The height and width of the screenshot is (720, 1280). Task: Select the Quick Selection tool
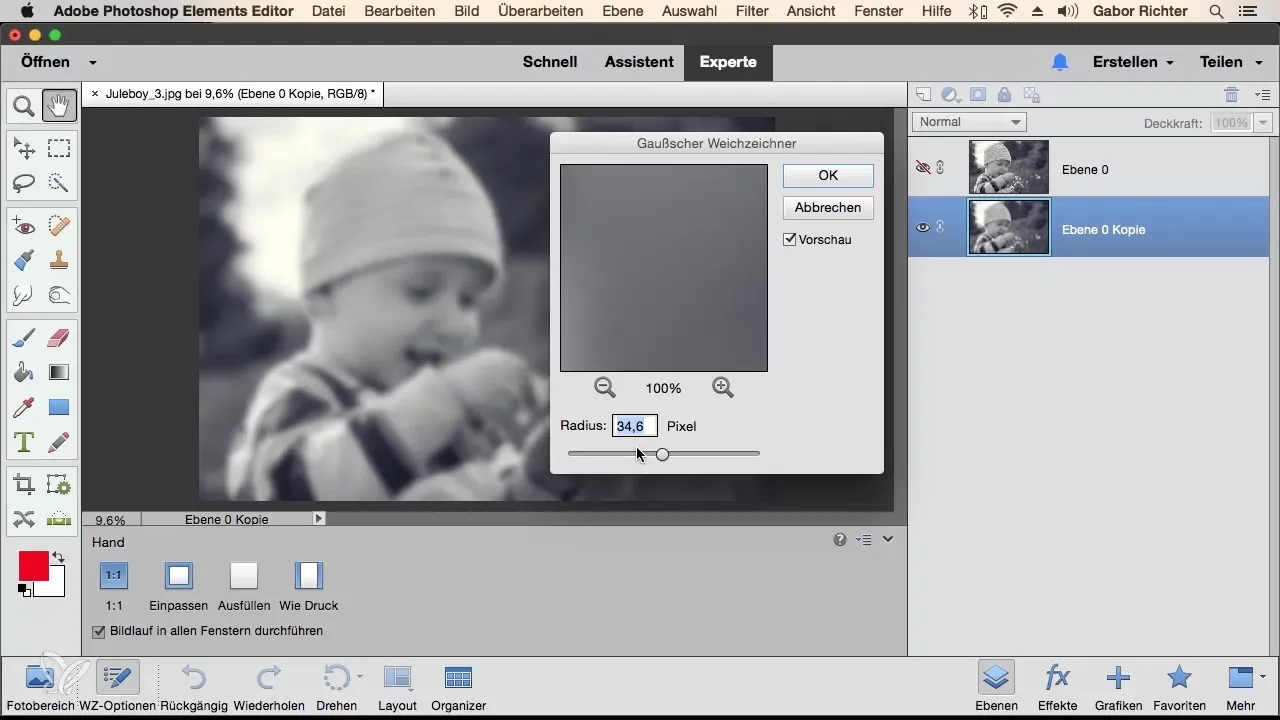pos(59,183)
